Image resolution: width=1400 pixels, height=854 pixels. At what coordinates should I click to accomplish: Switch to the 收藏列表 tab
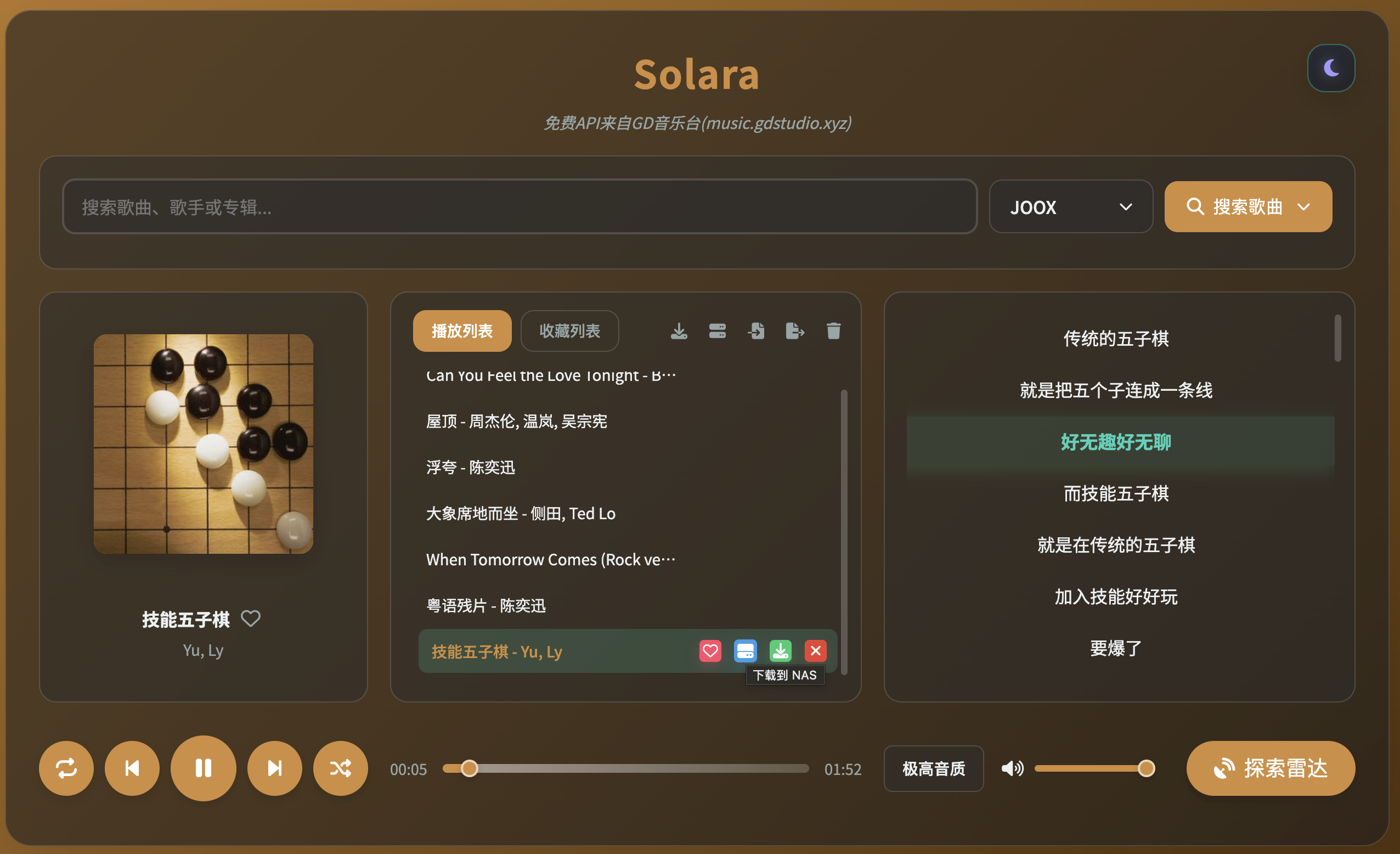tap(569, 331)
